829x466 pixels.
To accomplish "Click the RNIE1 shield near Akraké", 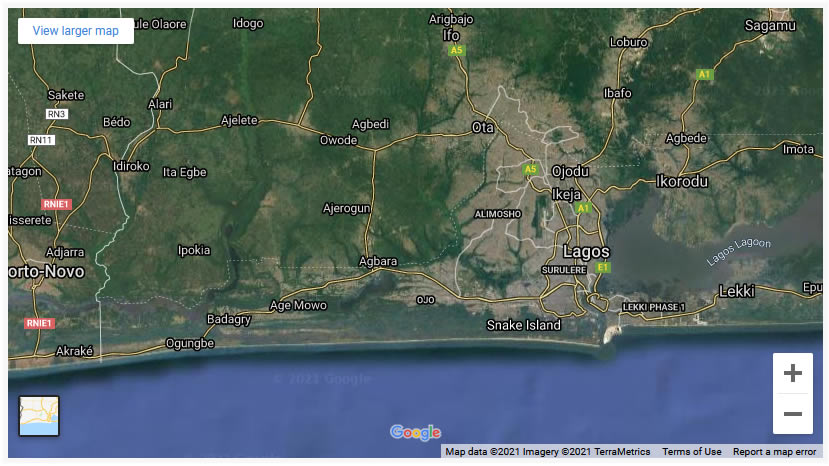I will pyautogui.click(x=39, y=324).
